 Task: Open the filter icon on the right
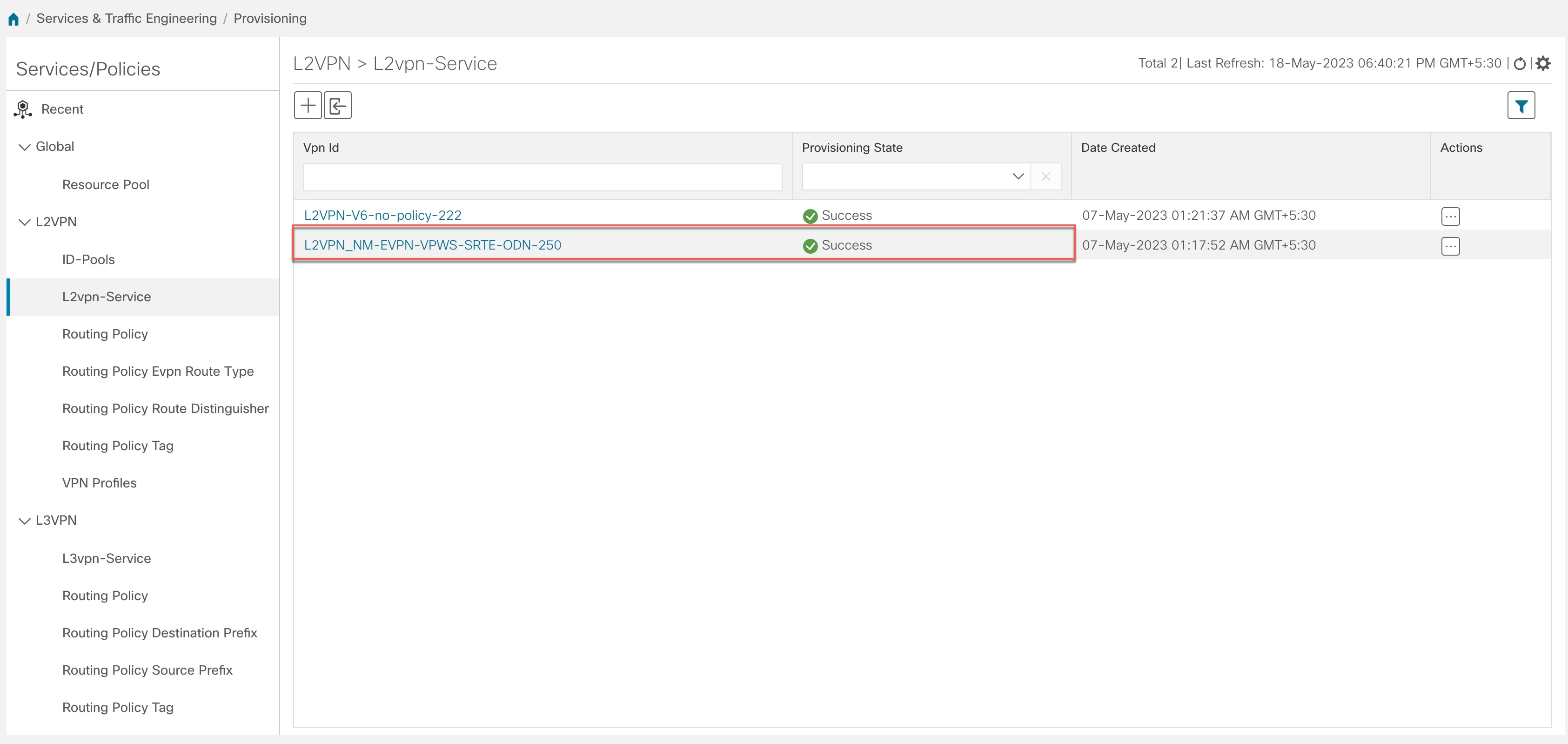click(x=1521, y=105)
